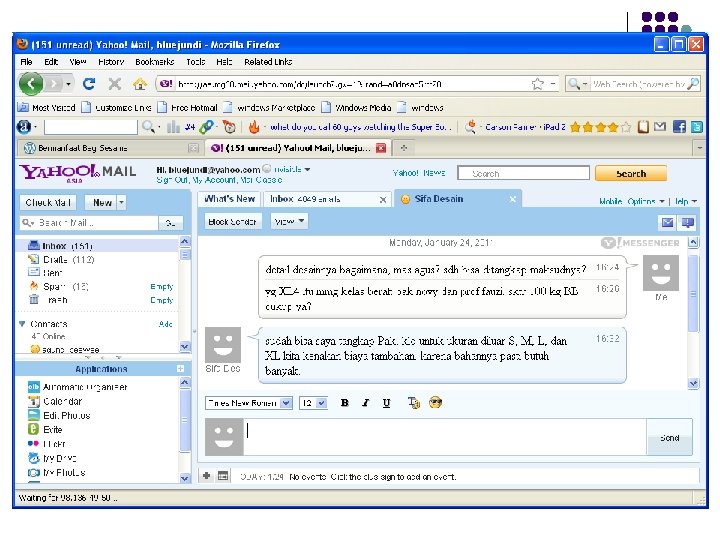Close the Inbox tab

tap(383, 200)
